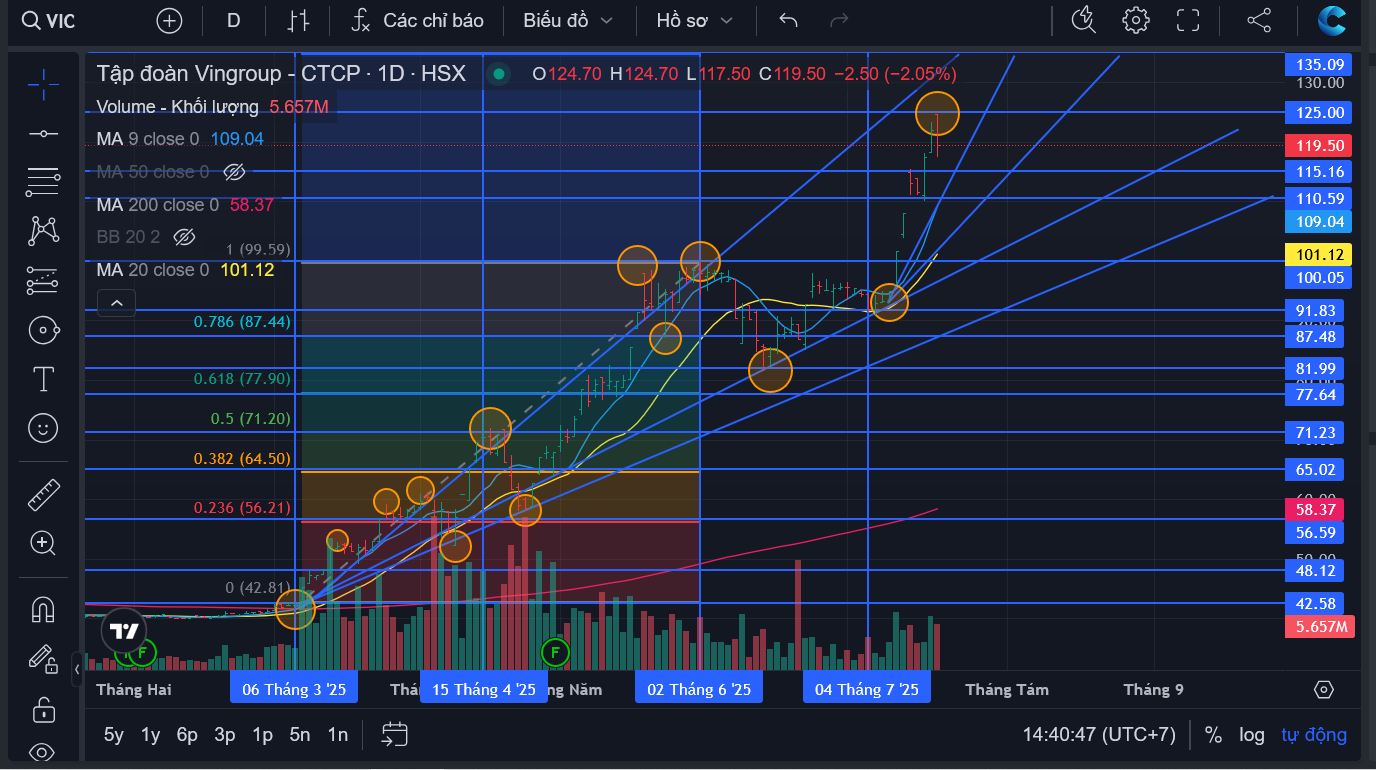This screenshot has height=770, width=1376.
Task: Toggle log scale button
Action: pyautogui.click(x=1252, y=735)
